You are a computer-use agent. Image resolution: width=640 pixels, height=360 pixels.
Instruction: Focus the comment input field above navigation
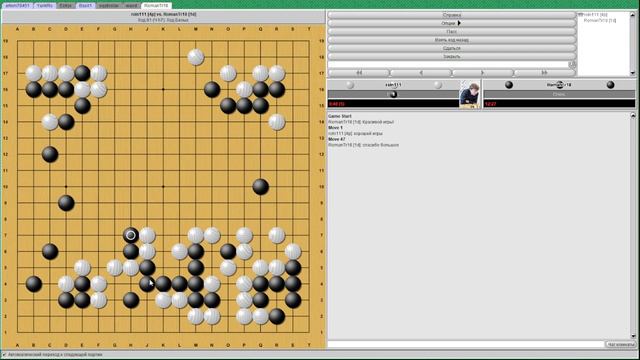(448, 64)
